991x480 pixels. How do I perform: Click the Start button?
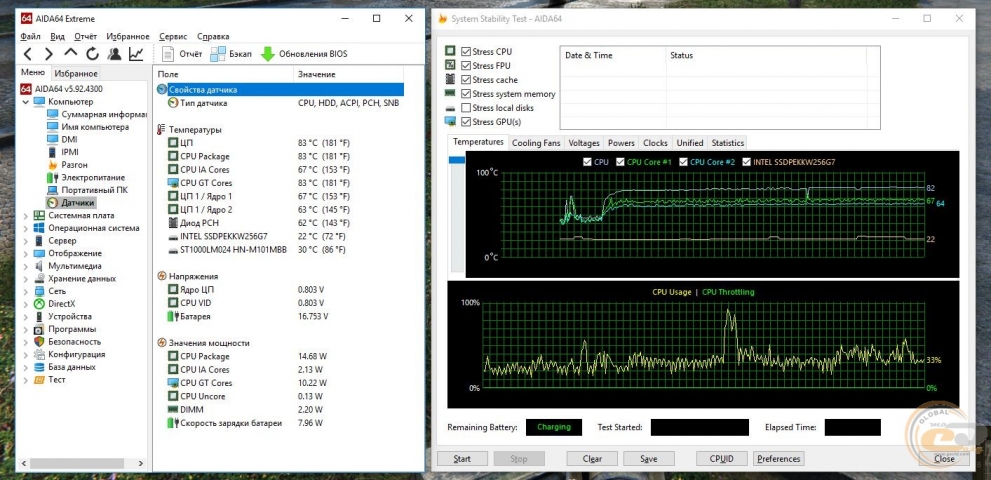pos(462,458)
